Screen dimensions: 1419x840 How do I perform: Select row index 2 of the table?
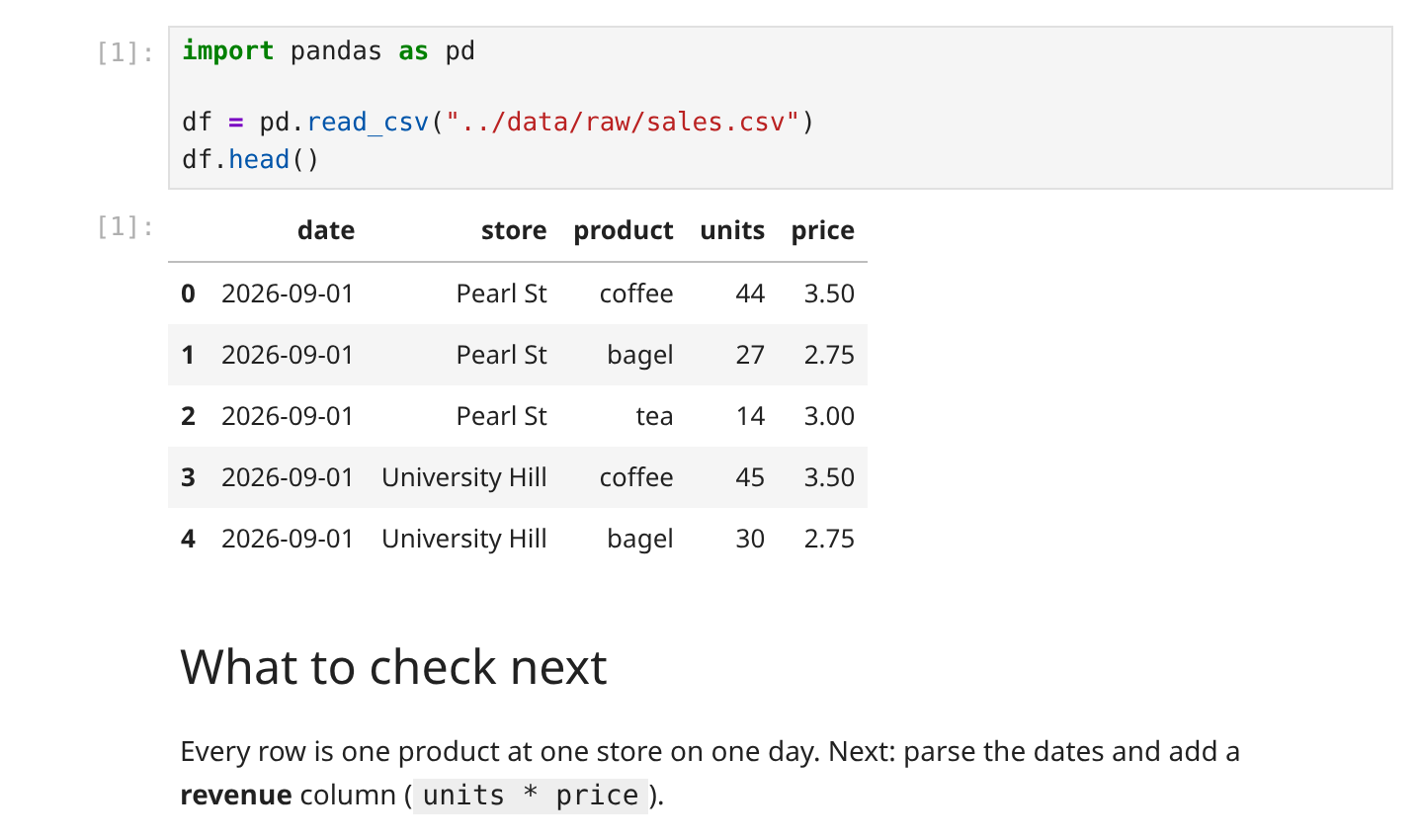pyautogui.click(x=189, y=416)
